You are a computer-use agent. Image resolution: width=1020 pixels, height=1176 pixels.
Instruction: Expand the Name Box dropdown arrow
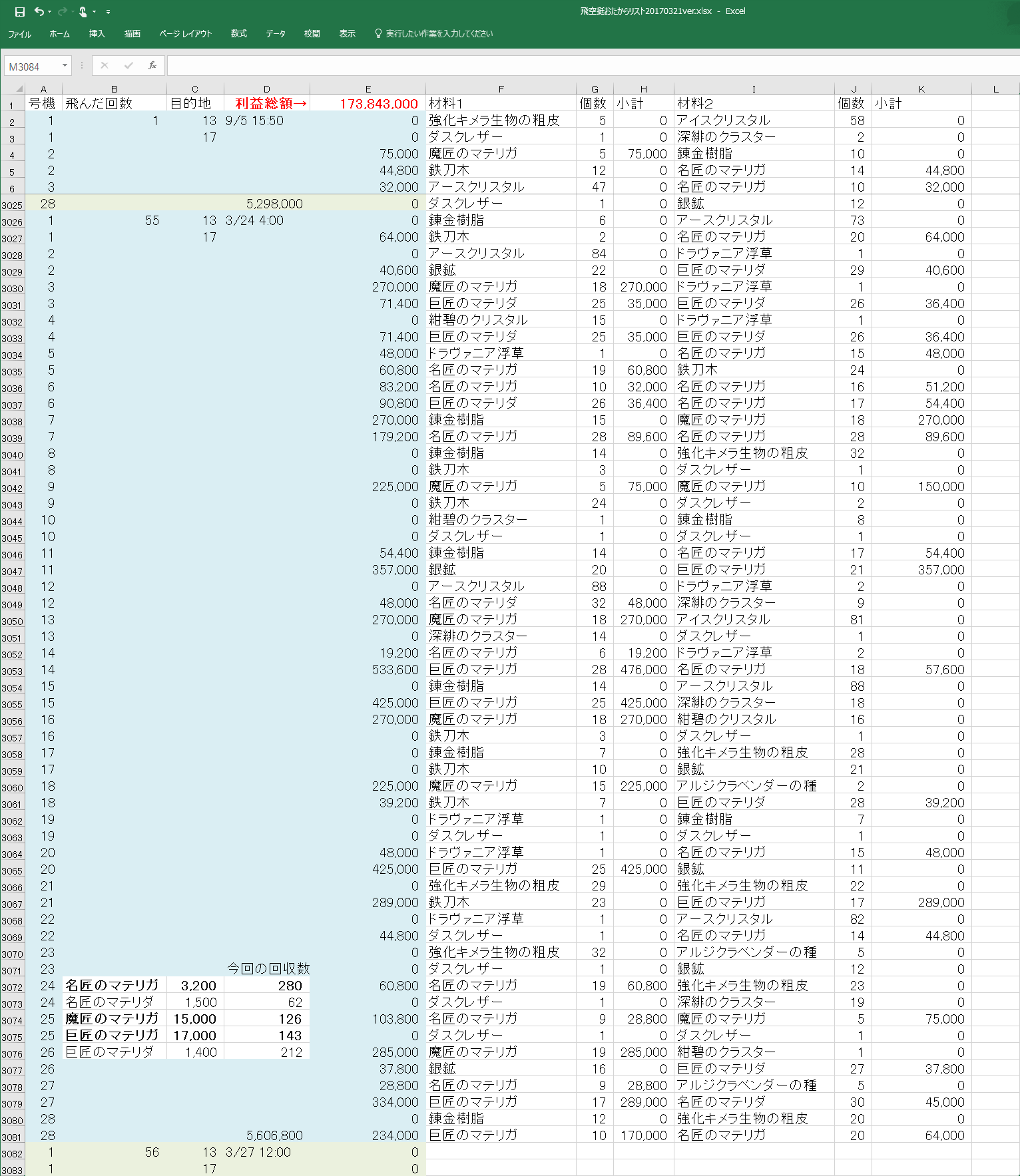(x=65, y=65)
